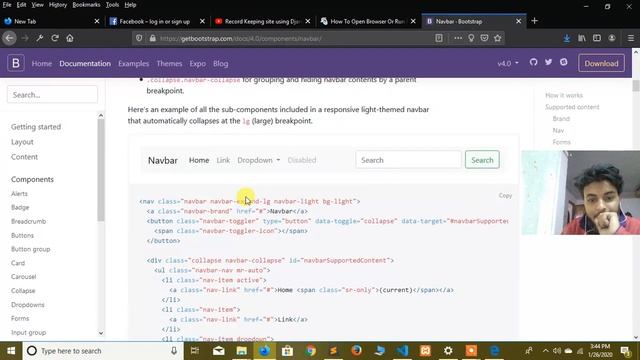The image size is (640, 360).
Task: Click the Windows Type here to search box
Action: tap(102, 351)
